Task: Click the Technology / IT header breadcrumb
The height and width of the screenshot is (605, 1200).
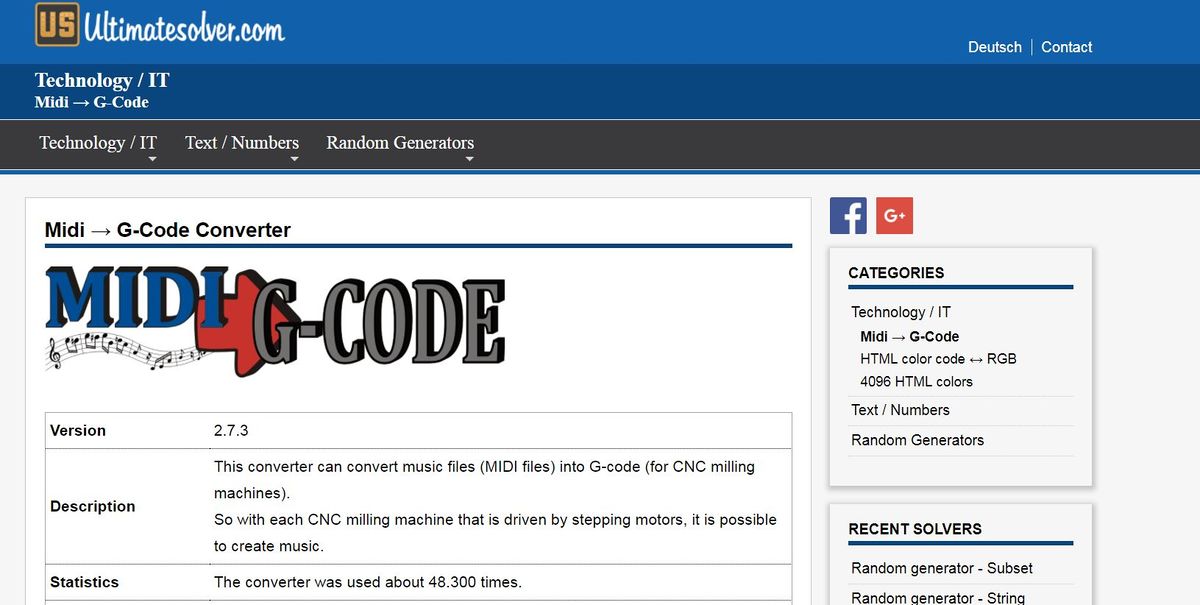Action: click(x=102, y=81)
